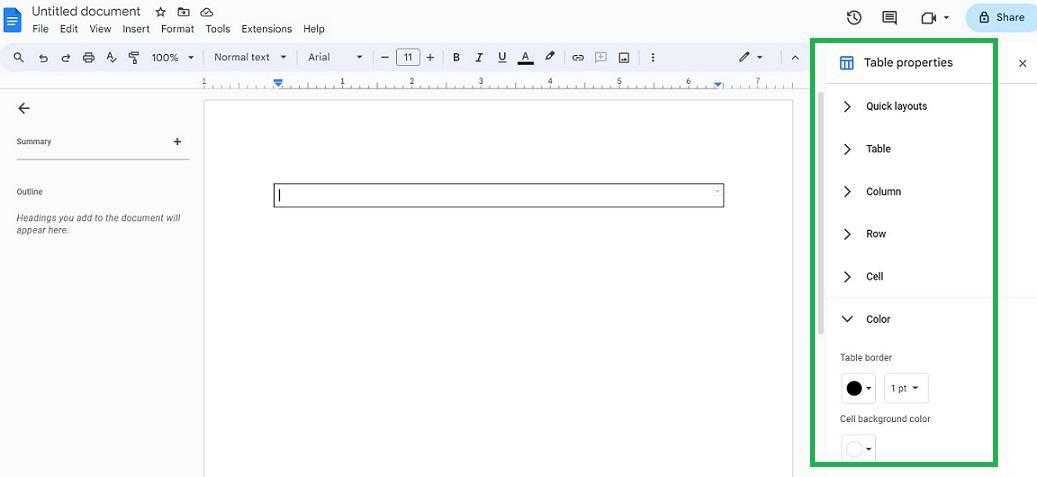The image size is (1037, 477).
Task: Select the paint format tool
Action: pyautogui.click(x=134, y=58)
